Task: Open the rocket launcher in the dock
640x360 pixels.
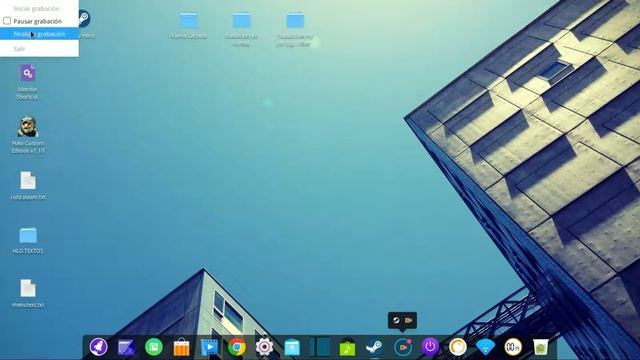Action: [98, 347]
